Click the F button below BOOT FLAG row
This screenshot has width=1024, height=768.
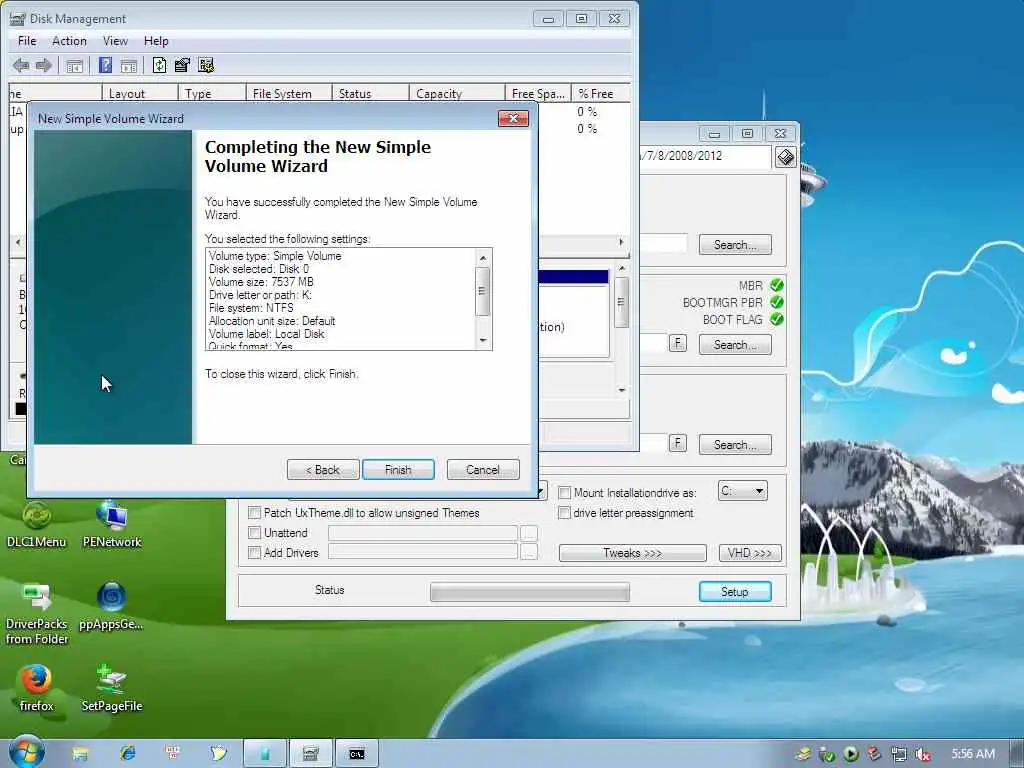pos(678,344)
